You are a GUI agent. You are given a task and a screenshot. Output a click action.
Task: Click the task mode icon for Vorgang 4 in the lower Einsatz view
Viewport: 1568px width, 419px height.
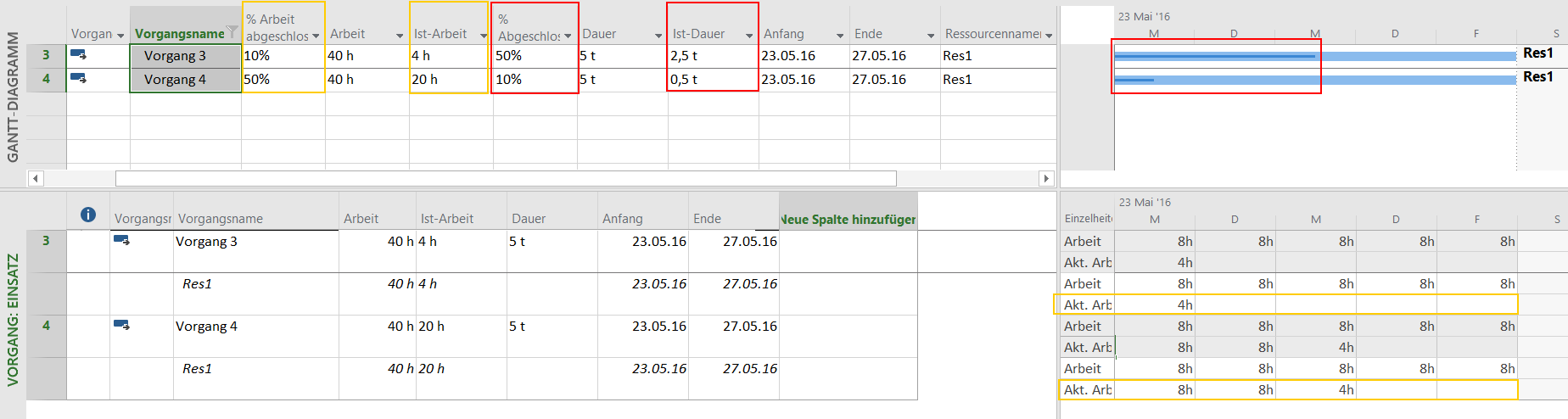(121, 326)
